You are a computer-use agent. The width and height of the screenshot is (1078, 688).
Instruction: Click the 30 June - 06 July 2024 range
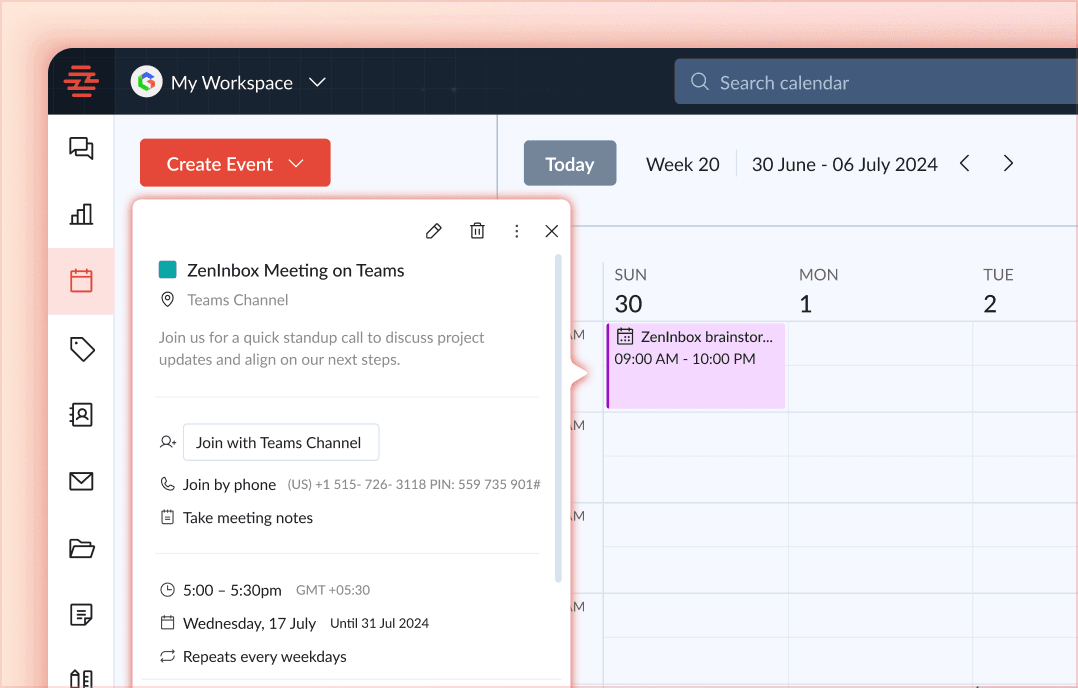[x=844, y=164]
